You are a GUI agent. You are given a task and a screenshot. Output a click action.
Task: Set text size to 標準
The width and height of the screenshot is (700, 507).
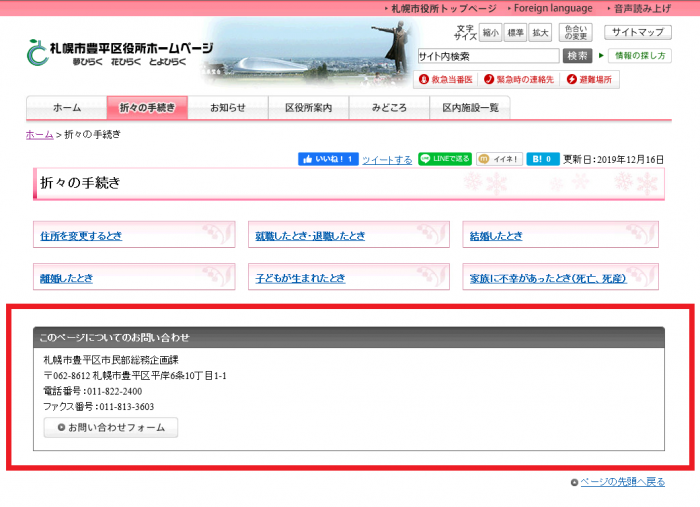point(515,32)
